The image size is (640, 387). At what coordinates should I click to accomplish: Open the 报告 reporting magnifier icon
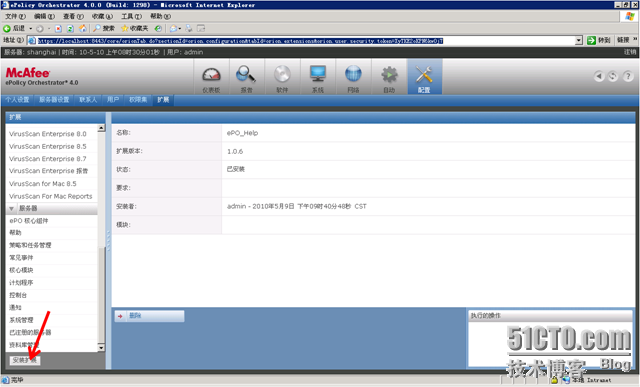pyautogui.click(x=246, y=78)
